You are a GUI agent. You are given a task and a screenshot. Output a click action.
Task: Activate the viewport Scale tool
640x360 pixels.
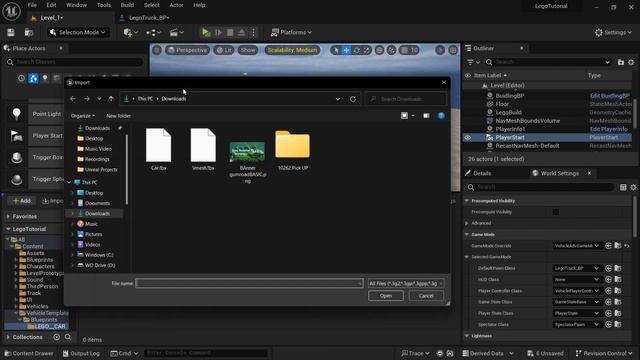point(367,50)
